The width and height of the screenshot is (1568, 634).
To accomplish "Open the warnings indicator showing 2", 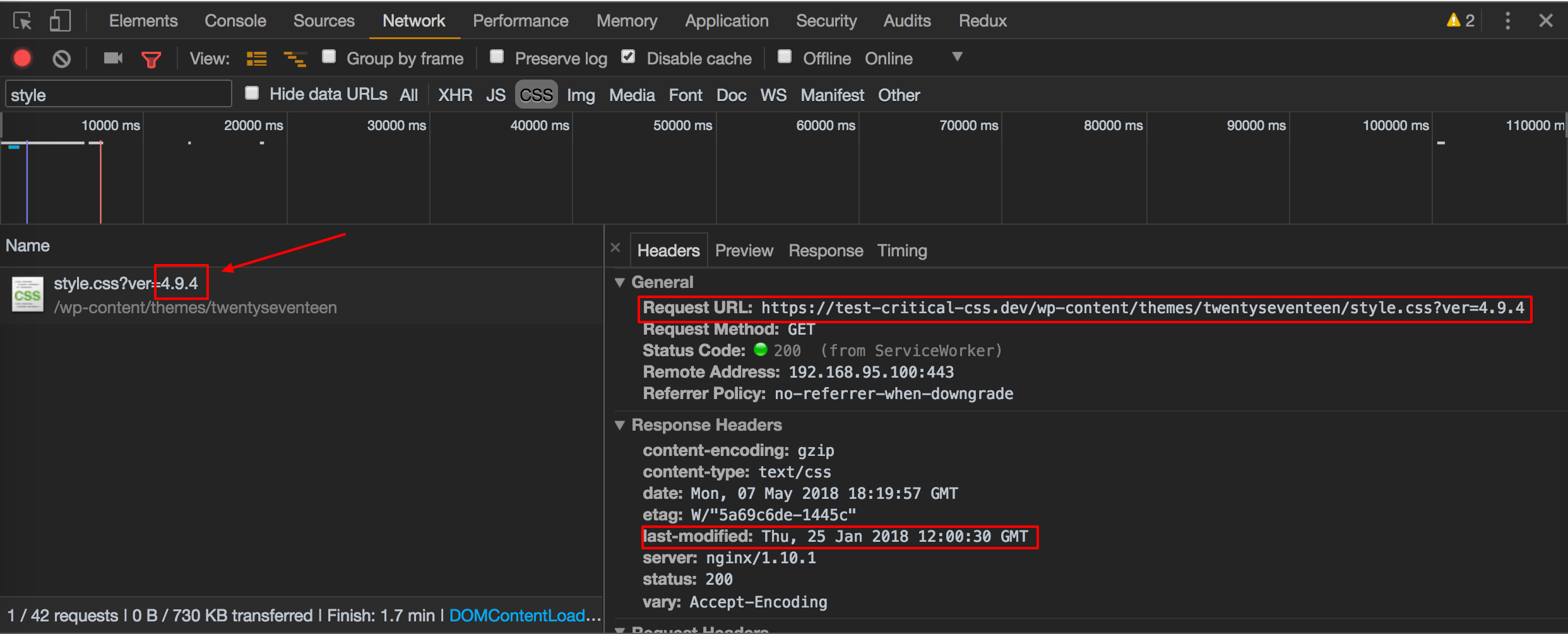I will click(1460, 21).
